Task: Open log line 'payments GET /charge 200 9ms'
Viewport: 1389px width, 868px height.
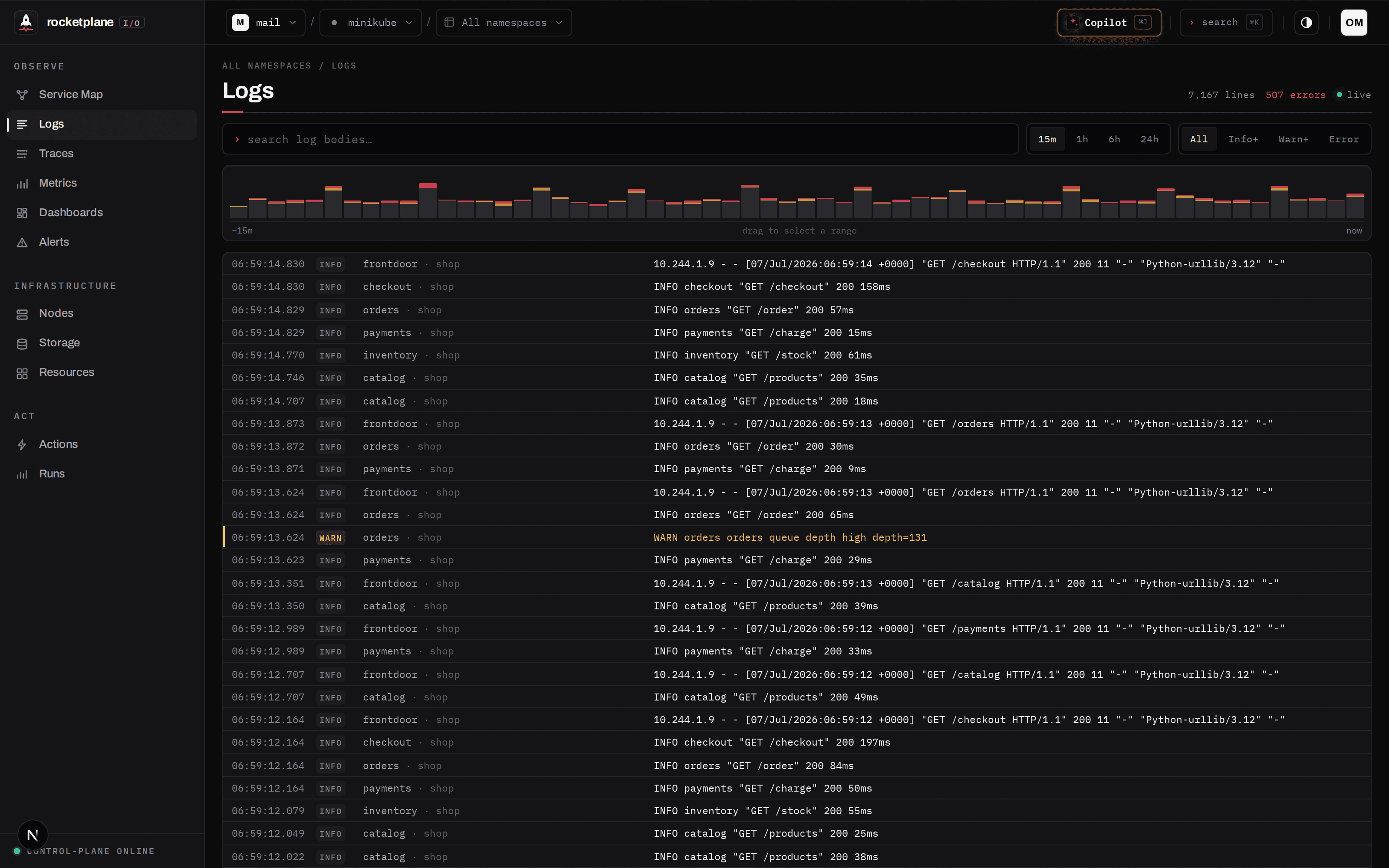Action: pos(797,469)
